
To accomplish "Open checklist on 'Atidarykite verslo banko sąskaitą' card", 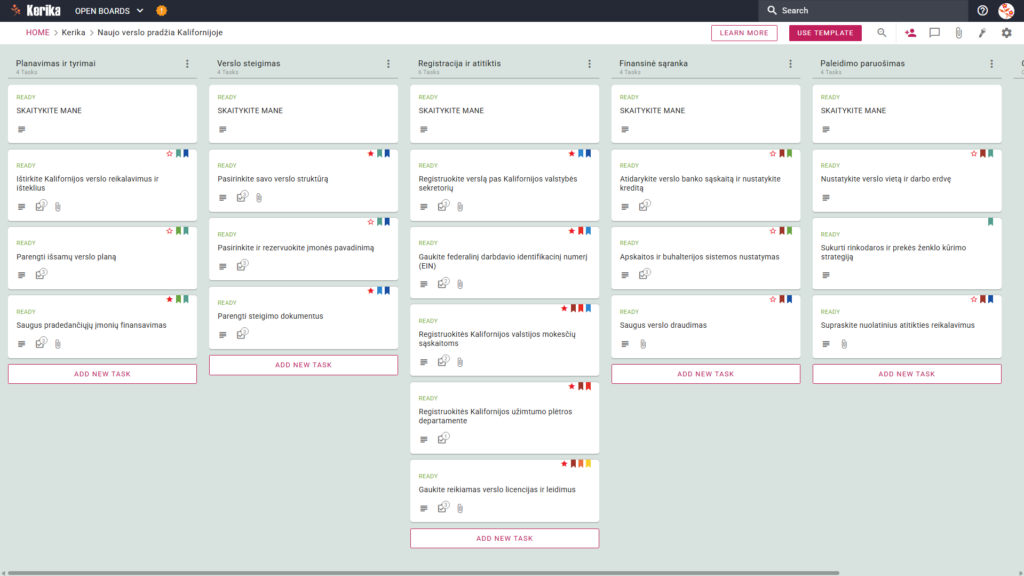I will tap(645, 206).
